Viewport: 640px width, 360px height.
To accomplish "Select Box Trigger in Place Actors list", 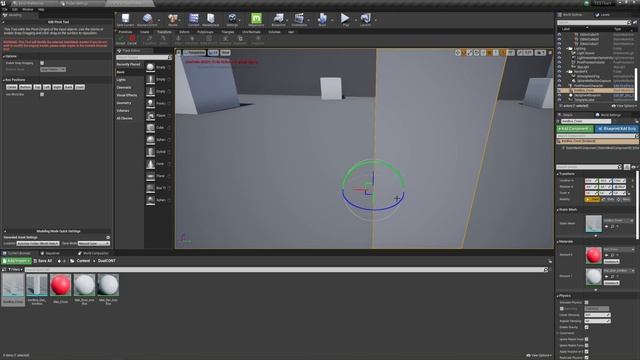I will coord(158,188).
